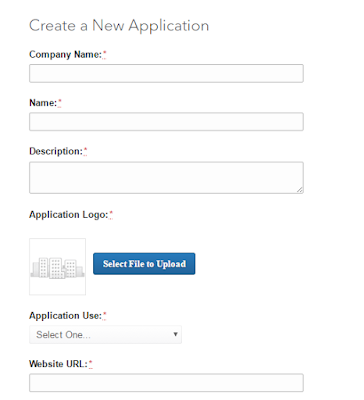Click the Company Name input field
The height and width of the screenshot is (400, 364).
tap(166, 73)
